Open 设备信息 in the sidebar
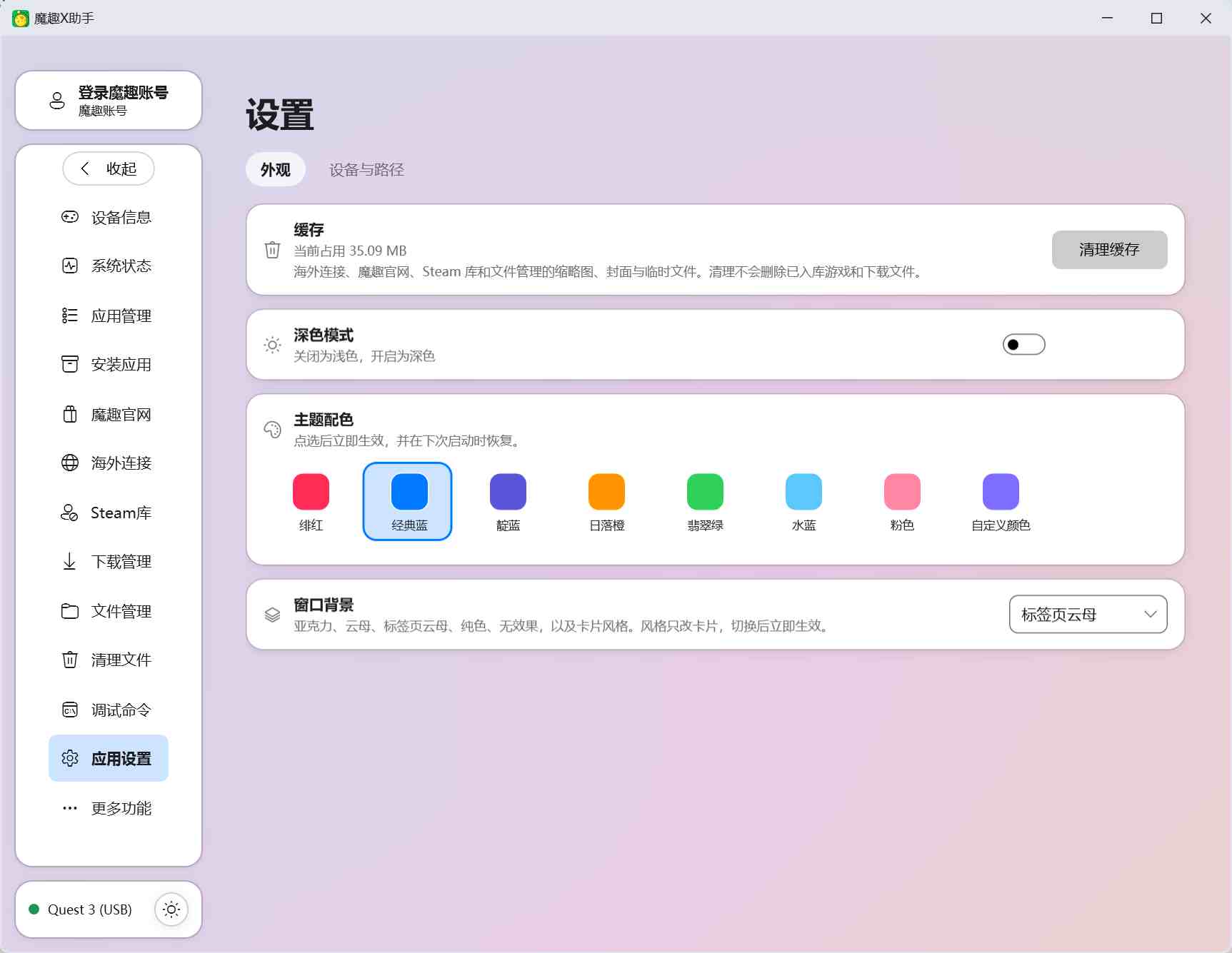Screen dimensions: 1232x953 (109, 217)
